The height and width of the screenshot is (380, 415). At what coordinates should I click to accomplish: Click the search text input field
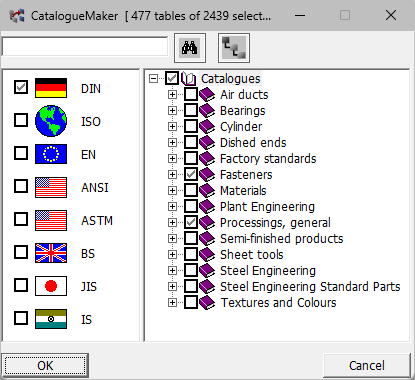point(85,47)
